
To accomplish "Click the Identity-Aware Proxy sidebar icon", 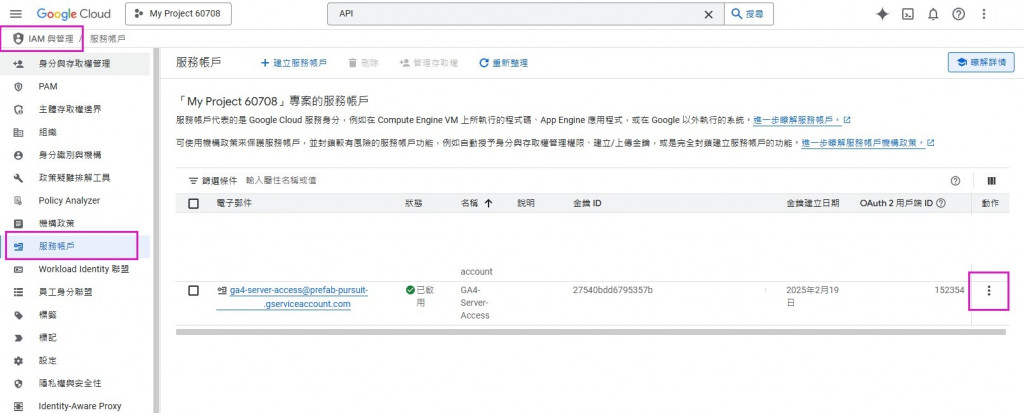I will pyautogui.click(x=18, y=406).
